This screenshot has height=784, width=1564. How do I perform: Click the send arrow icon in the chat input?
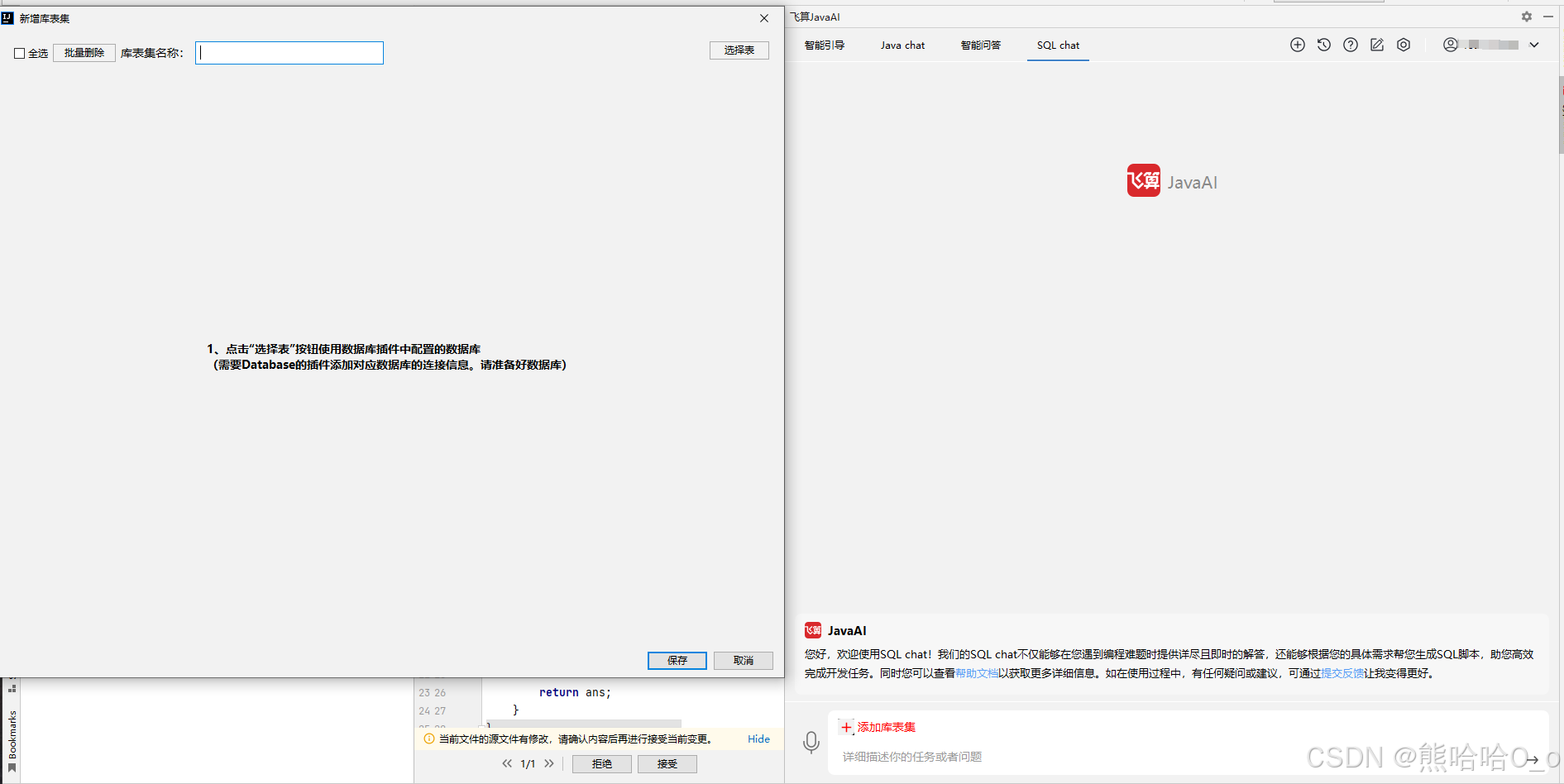tap(1533, 759)
